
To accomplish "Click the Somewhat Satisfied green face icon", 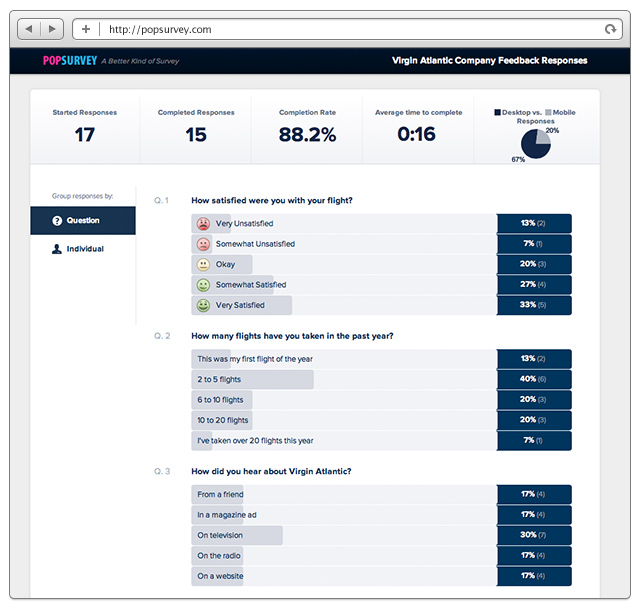I will tap(203, 285).
